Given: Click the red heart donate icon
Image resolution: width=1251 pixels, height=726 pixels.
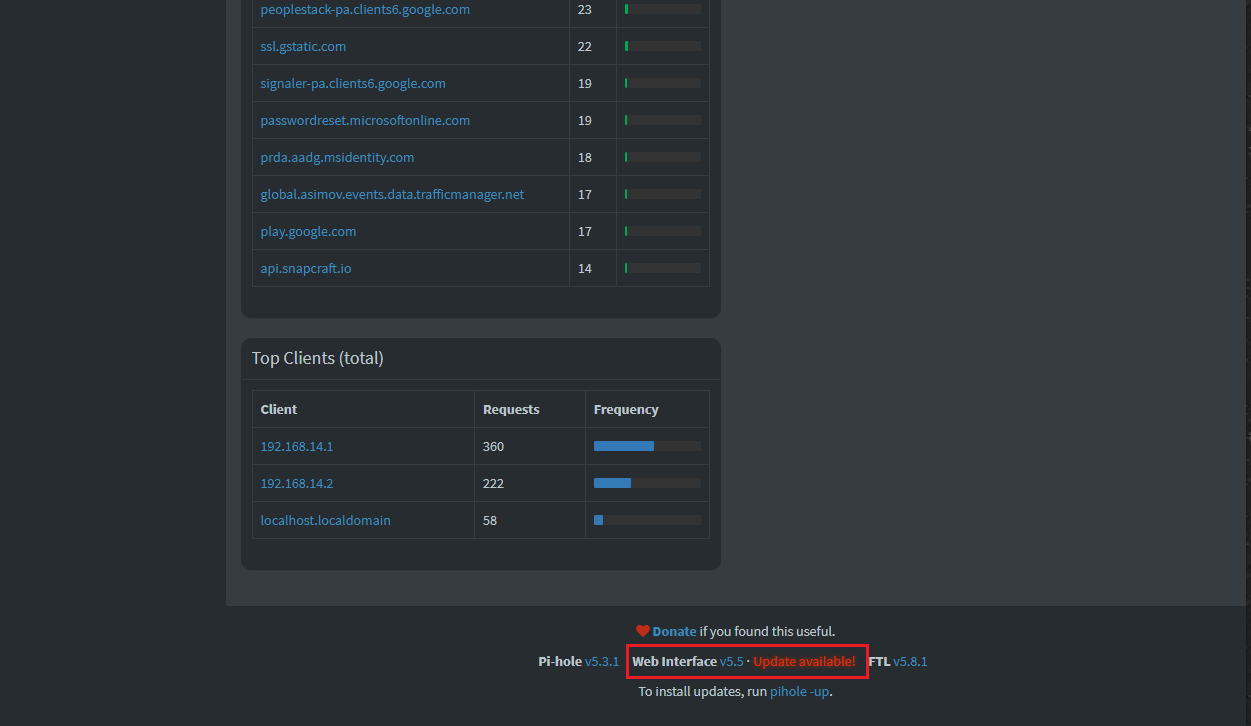Looking at the screenshot, I should (x=643, y=631).
